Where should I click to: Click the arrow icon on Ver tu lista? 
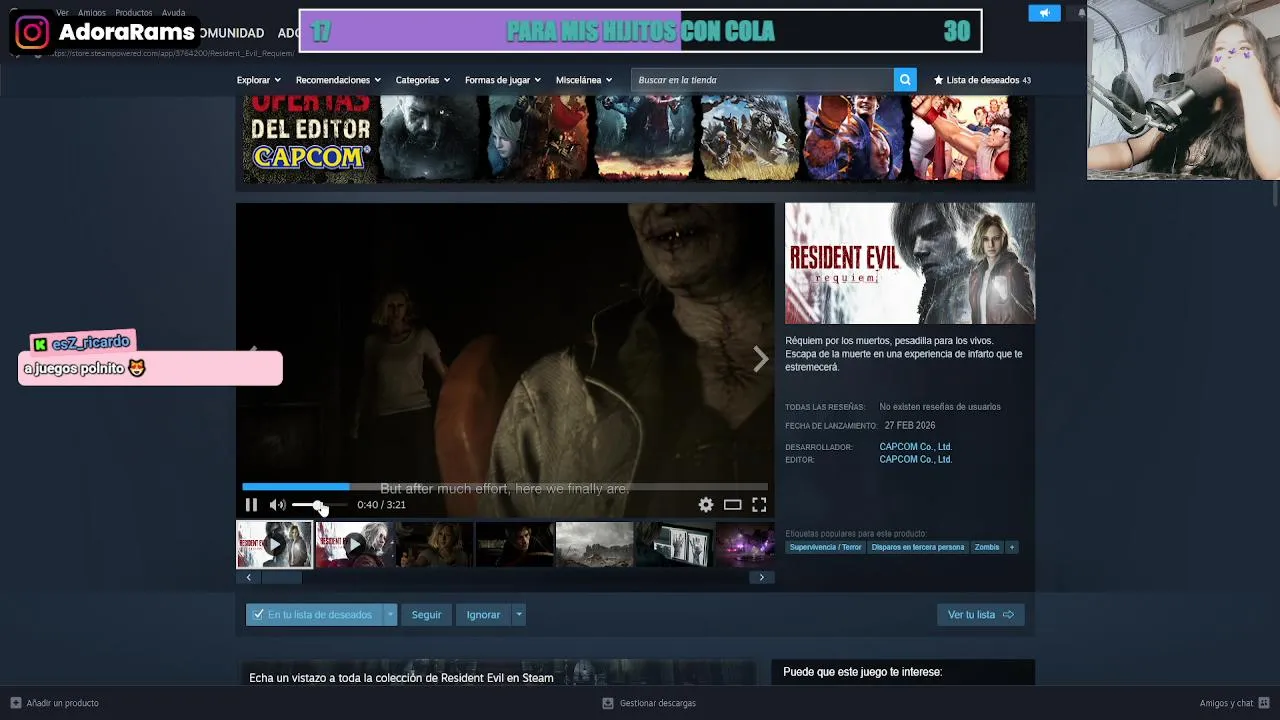coord(1008,615)
